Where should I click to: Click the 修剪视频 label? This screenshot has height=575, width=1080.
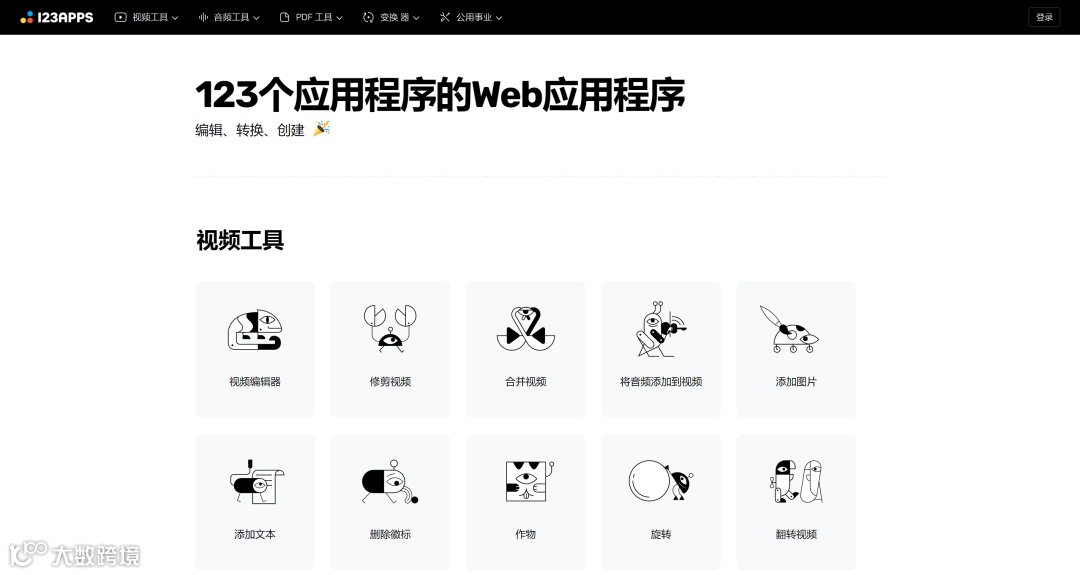[x=390, y=381]
